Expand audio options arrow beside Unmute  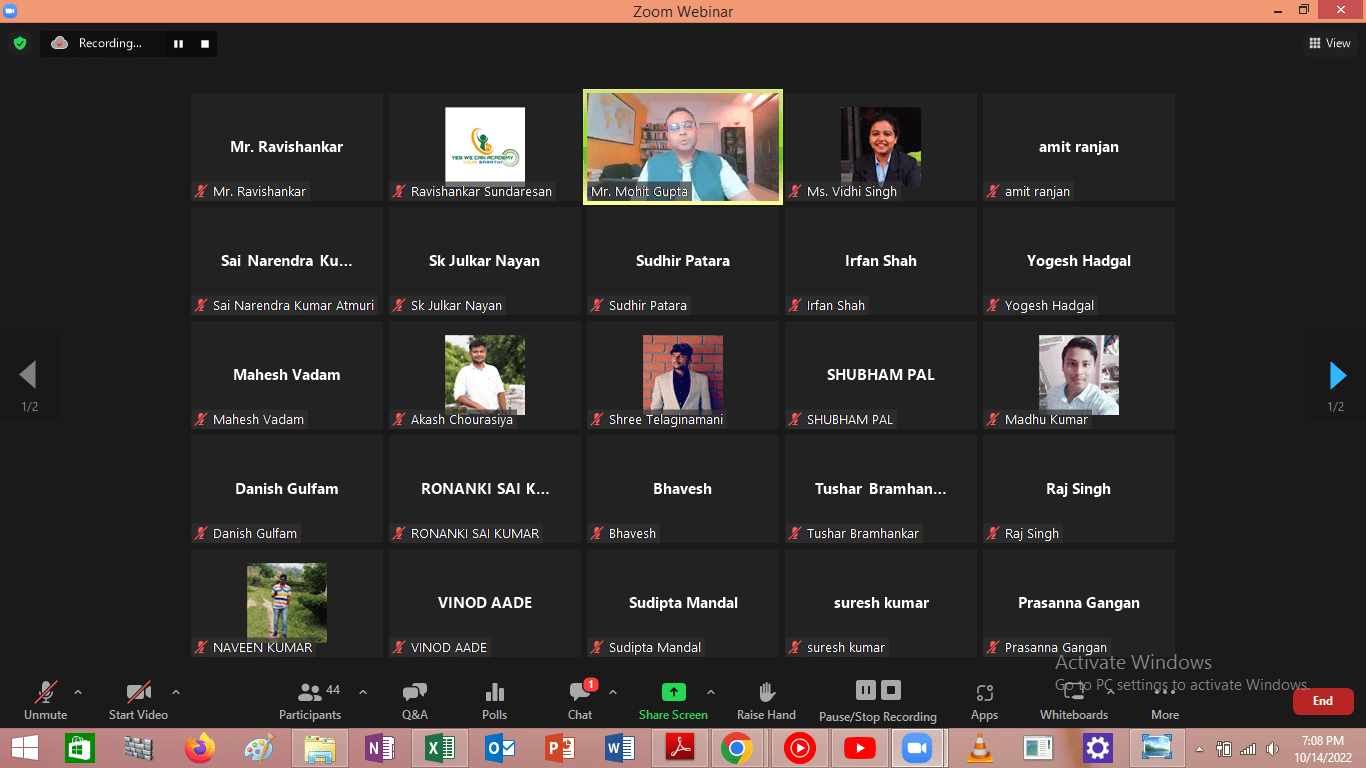pyautogui.click(x=78, y=692)
